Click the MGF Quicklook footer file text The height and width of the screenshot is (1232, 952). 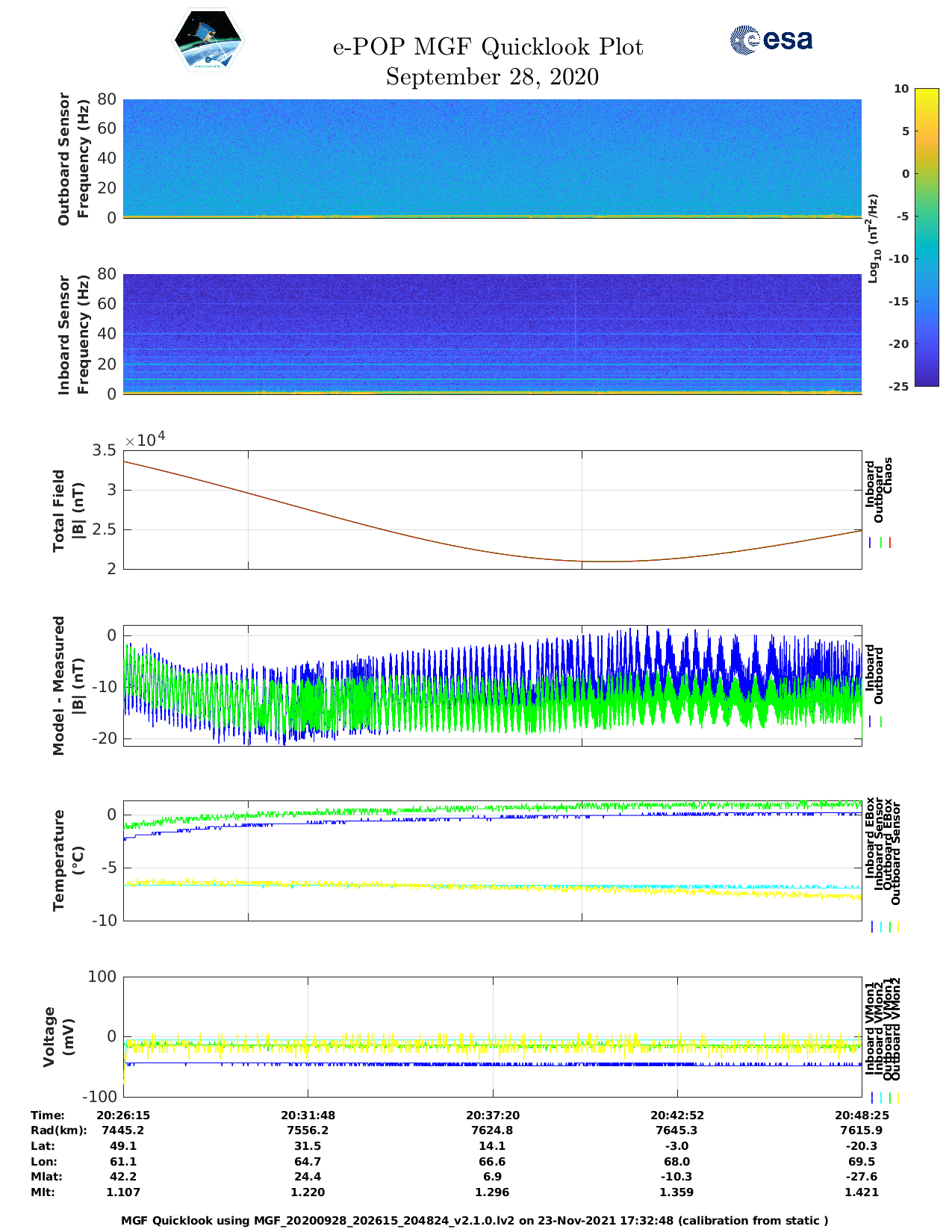click(x=475, y=1220)
